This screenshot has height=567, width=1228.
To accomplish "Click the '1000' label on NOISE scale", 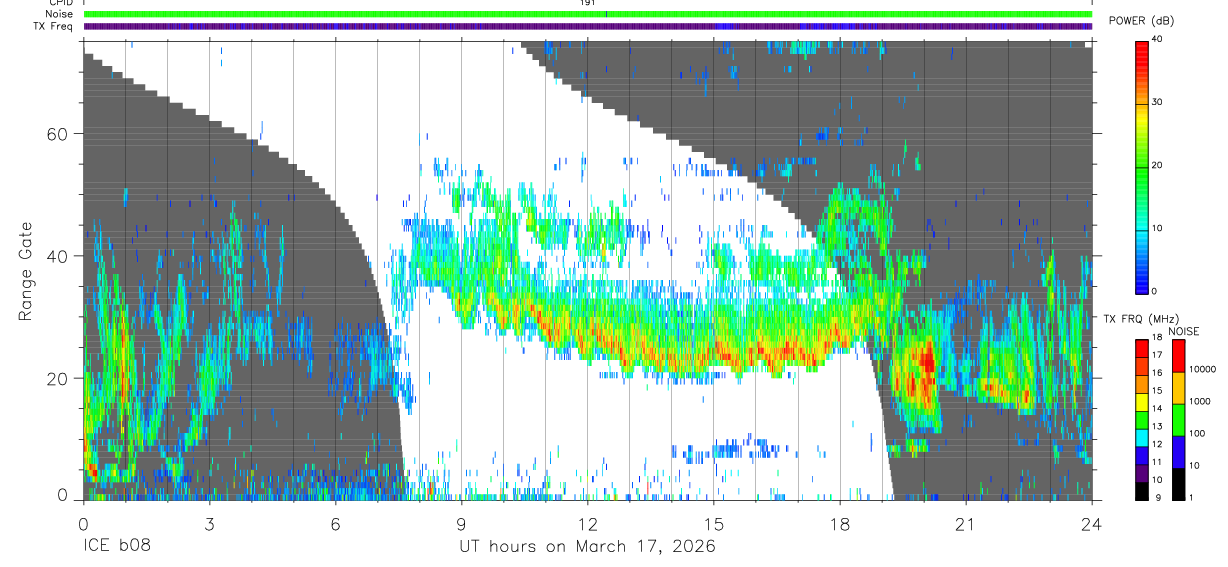I will pyautogui.click(x=1200, y=401).
